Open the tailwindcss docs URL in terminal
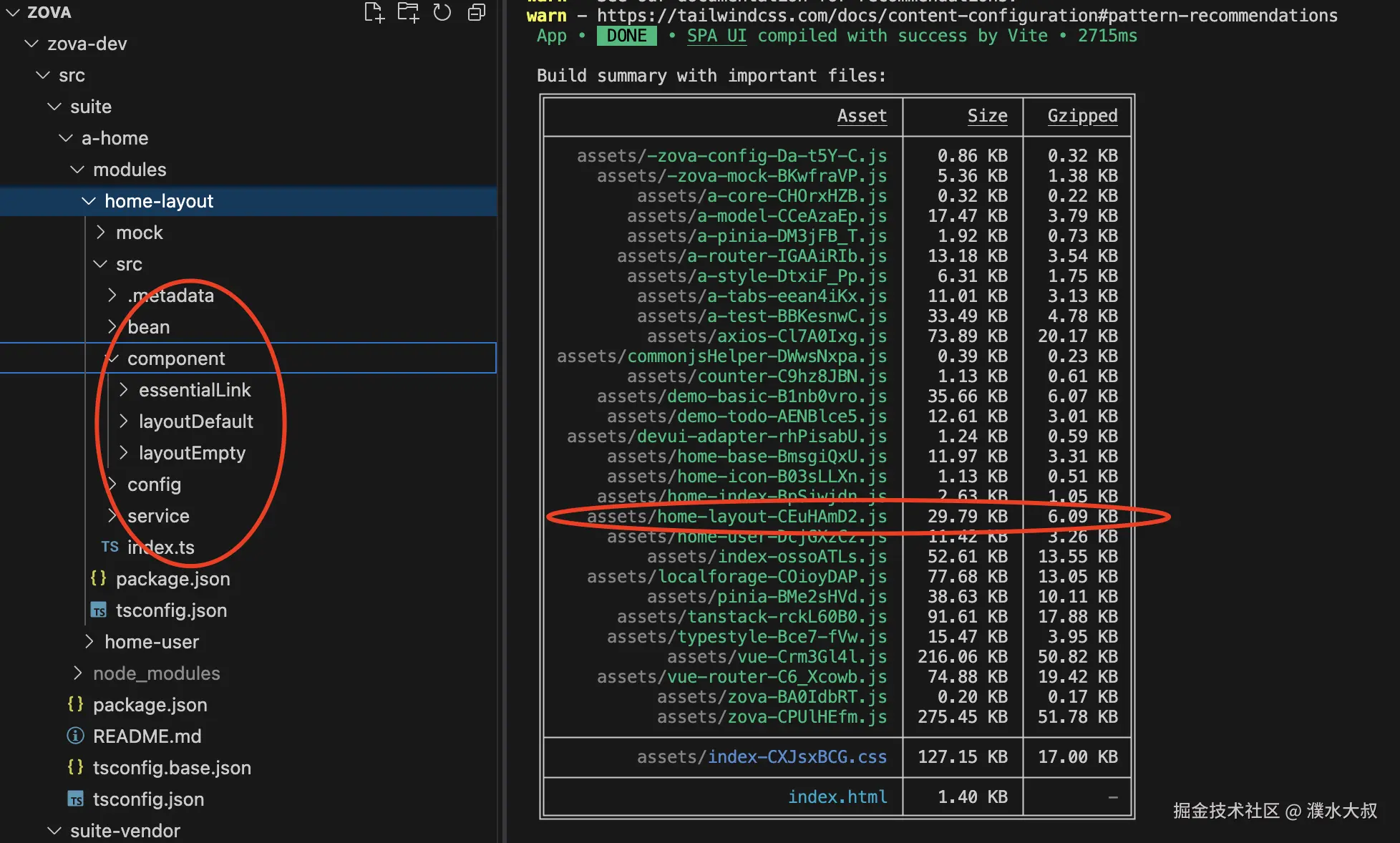The height and width of the screenshot is (843, 1400). tap(967, 16)
